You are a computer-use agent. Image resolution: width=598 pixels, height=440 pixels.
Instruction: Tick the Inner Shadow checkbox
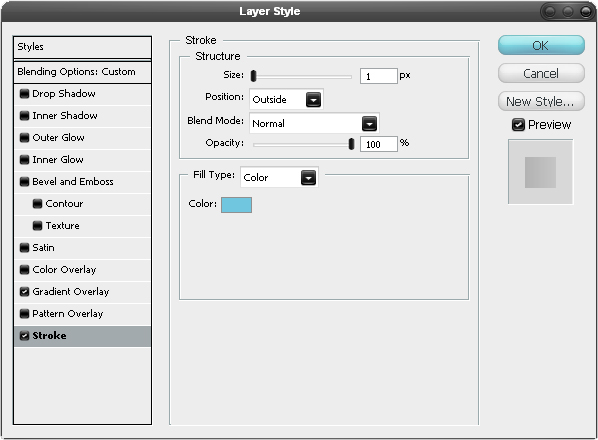tap(24, 116)
